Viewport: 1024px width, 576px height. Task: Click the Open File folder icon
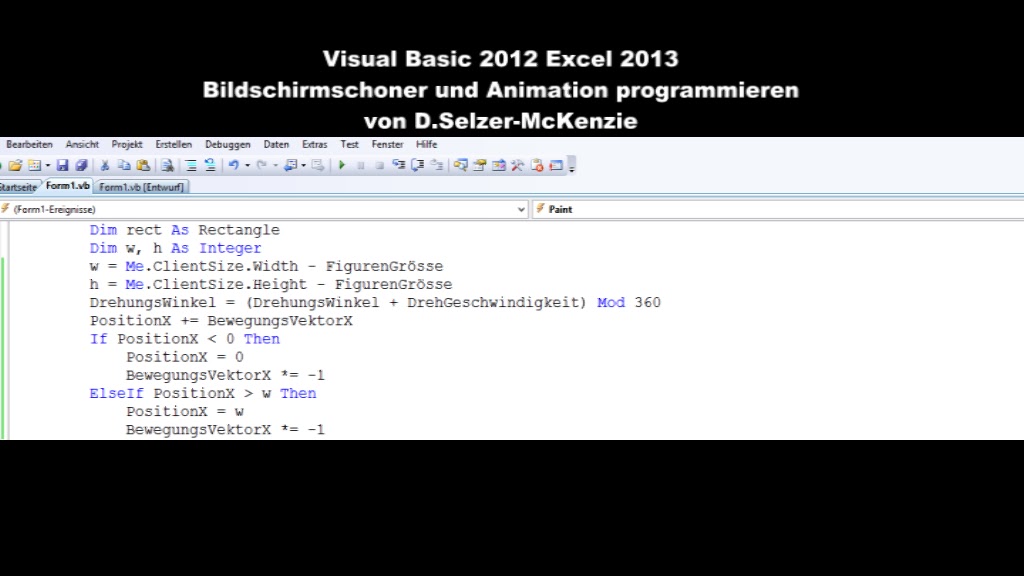[x=16, y=166]
